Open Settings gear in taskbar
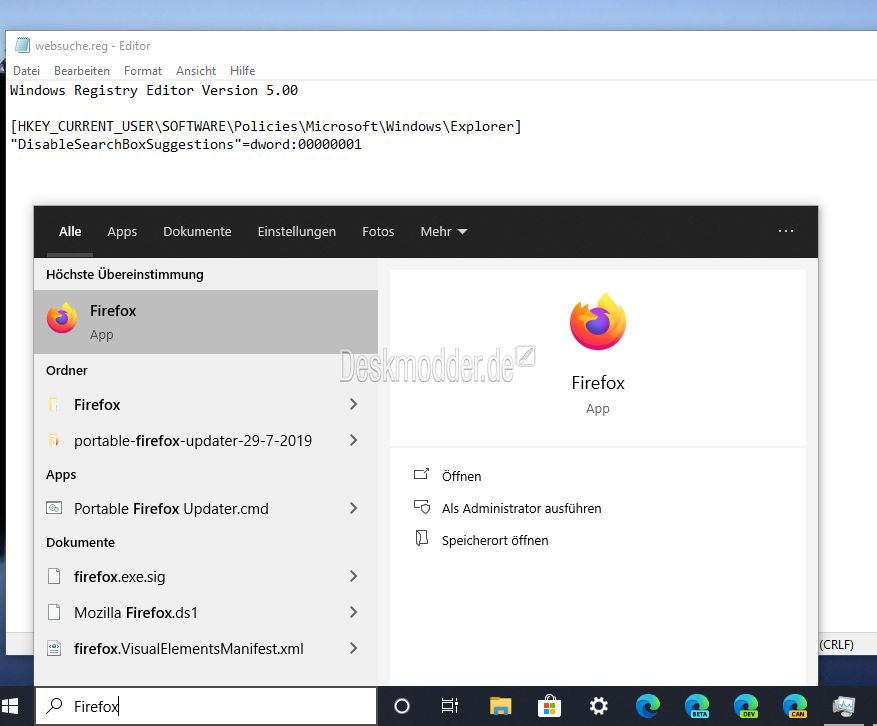The image size is (877, 726). click(598, 706)
